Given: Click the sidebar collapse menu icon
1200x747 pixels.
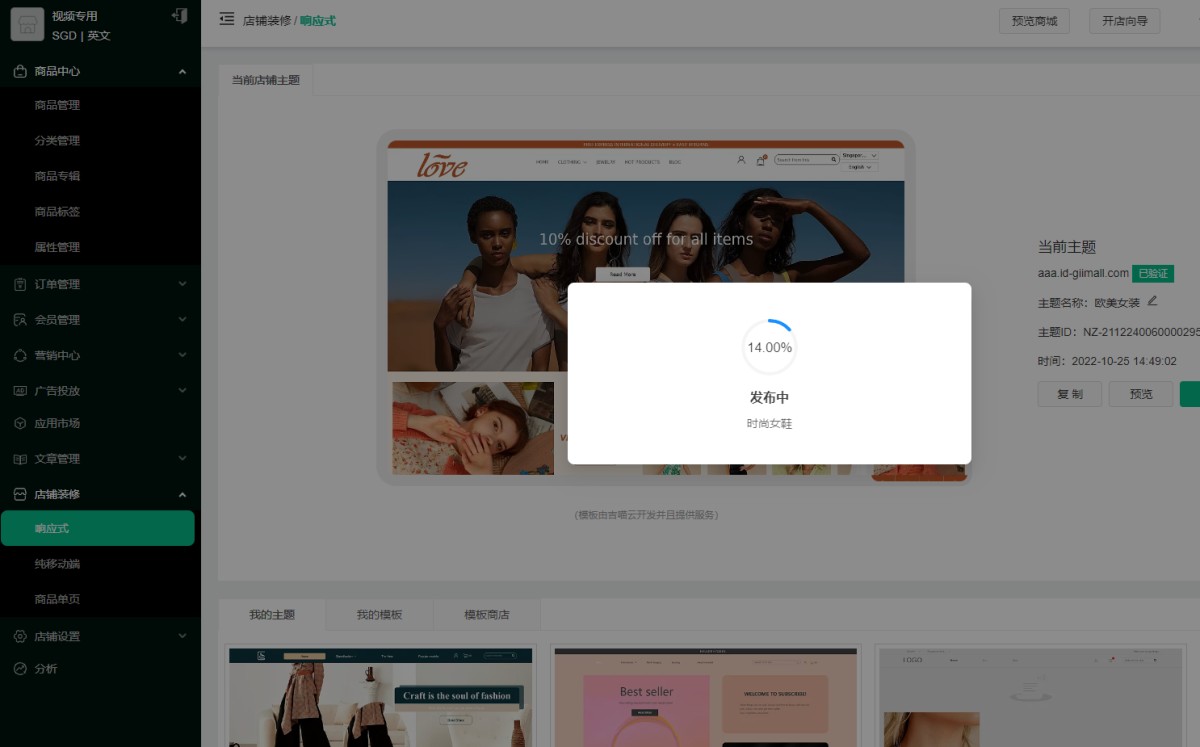Looking at the screenshot, I should click(227, 19).
